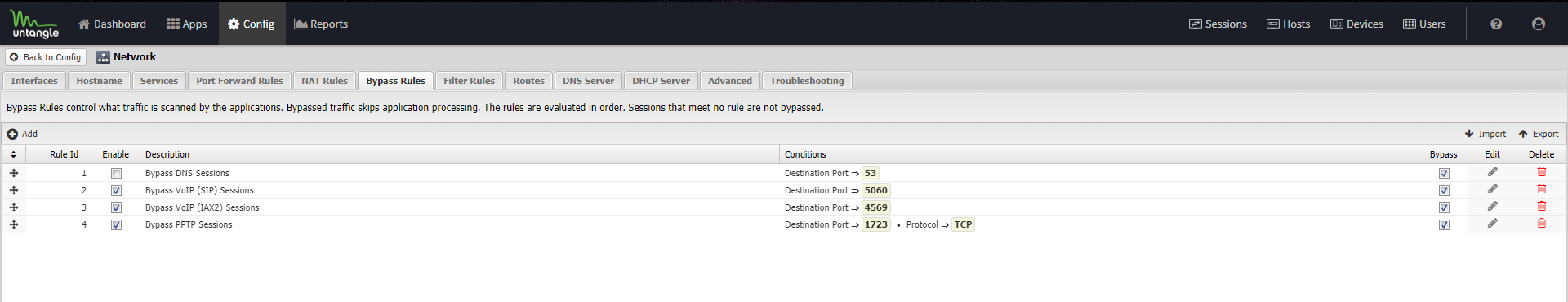The height and width of the screenshot is (302, 1568).
Task: Edit the Bypass PPTP Sessions rule
Action: pyautogui.click(x=1492, y=224)
